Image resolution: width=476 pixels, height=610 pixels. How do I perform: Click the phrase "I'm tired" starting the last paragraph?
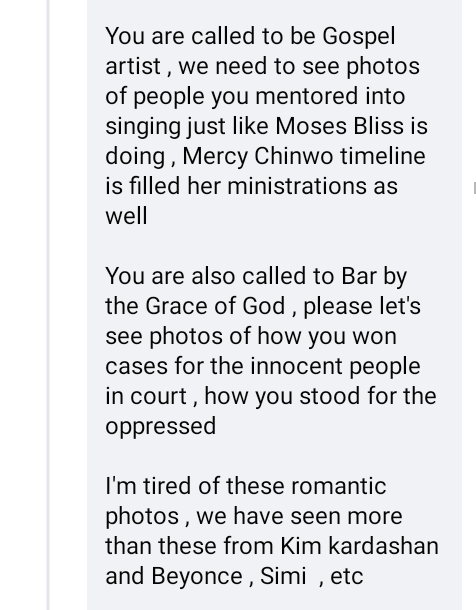click(x=149, y=486)
